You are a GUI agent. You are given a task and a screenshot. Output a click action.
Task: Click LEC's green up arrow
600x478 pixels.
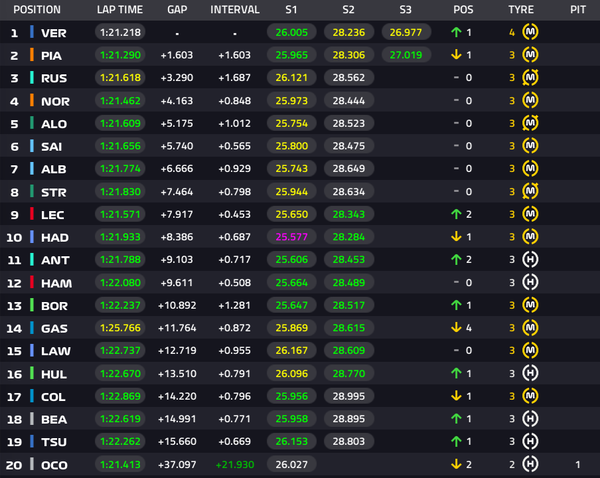click(x=456, y=214)
